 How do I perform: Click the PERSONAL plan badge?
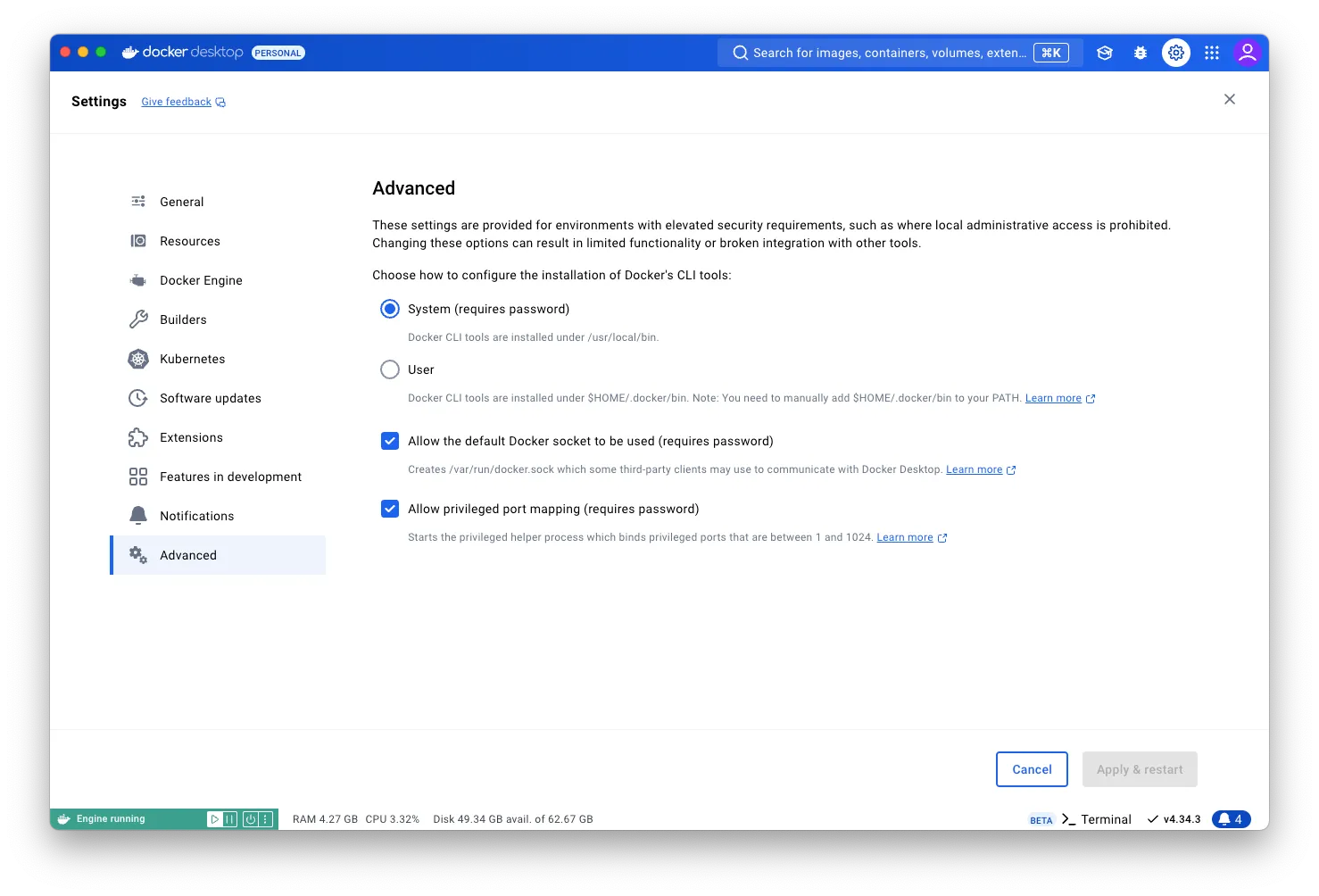pyautogui.click(x=278, y=53)
